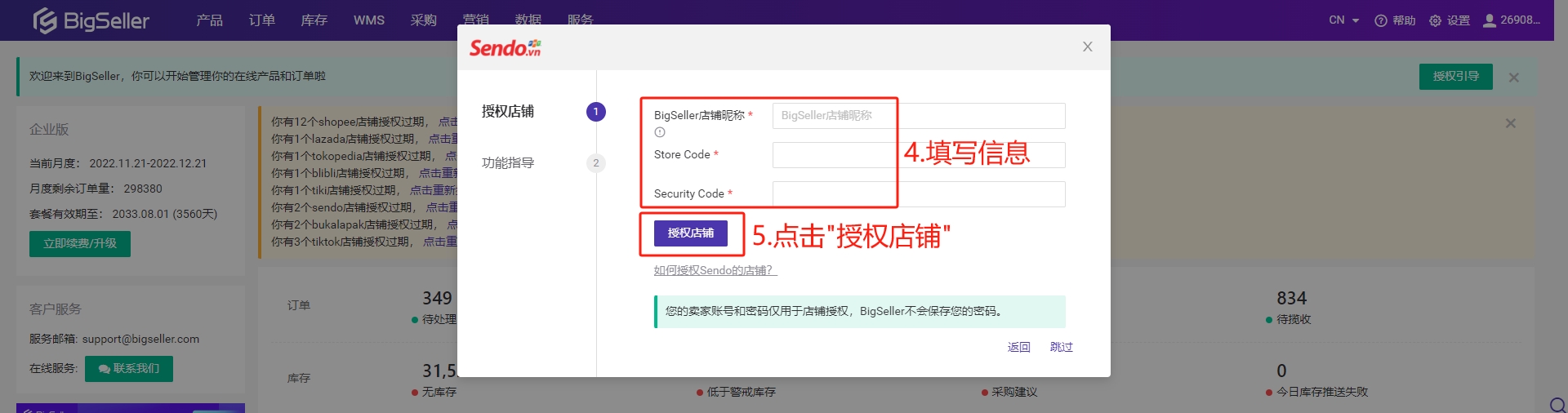The width and height of the screenshot is (1568, 413).
Task: Expand the CN language dropdown
Action: [x=1343, y=20]
